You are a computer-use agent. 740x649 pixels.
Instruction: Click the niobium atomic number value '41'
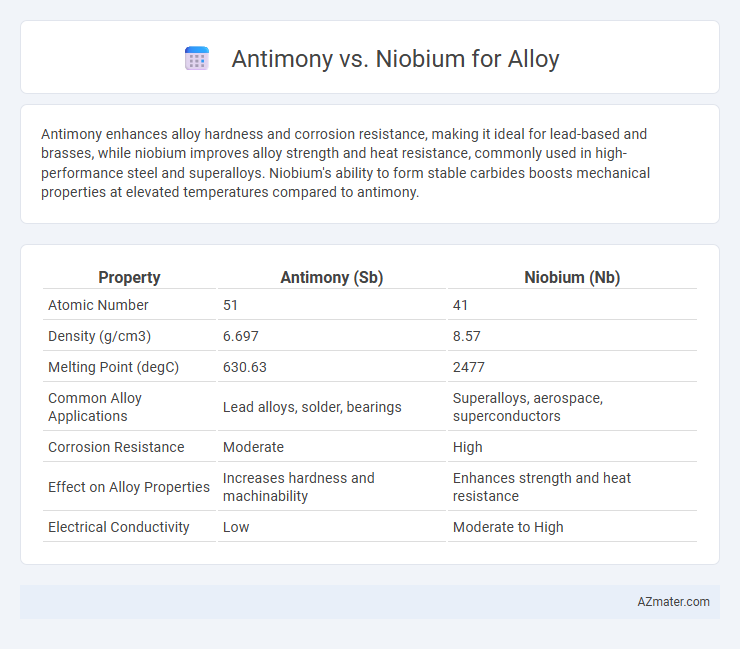[460, 305]
